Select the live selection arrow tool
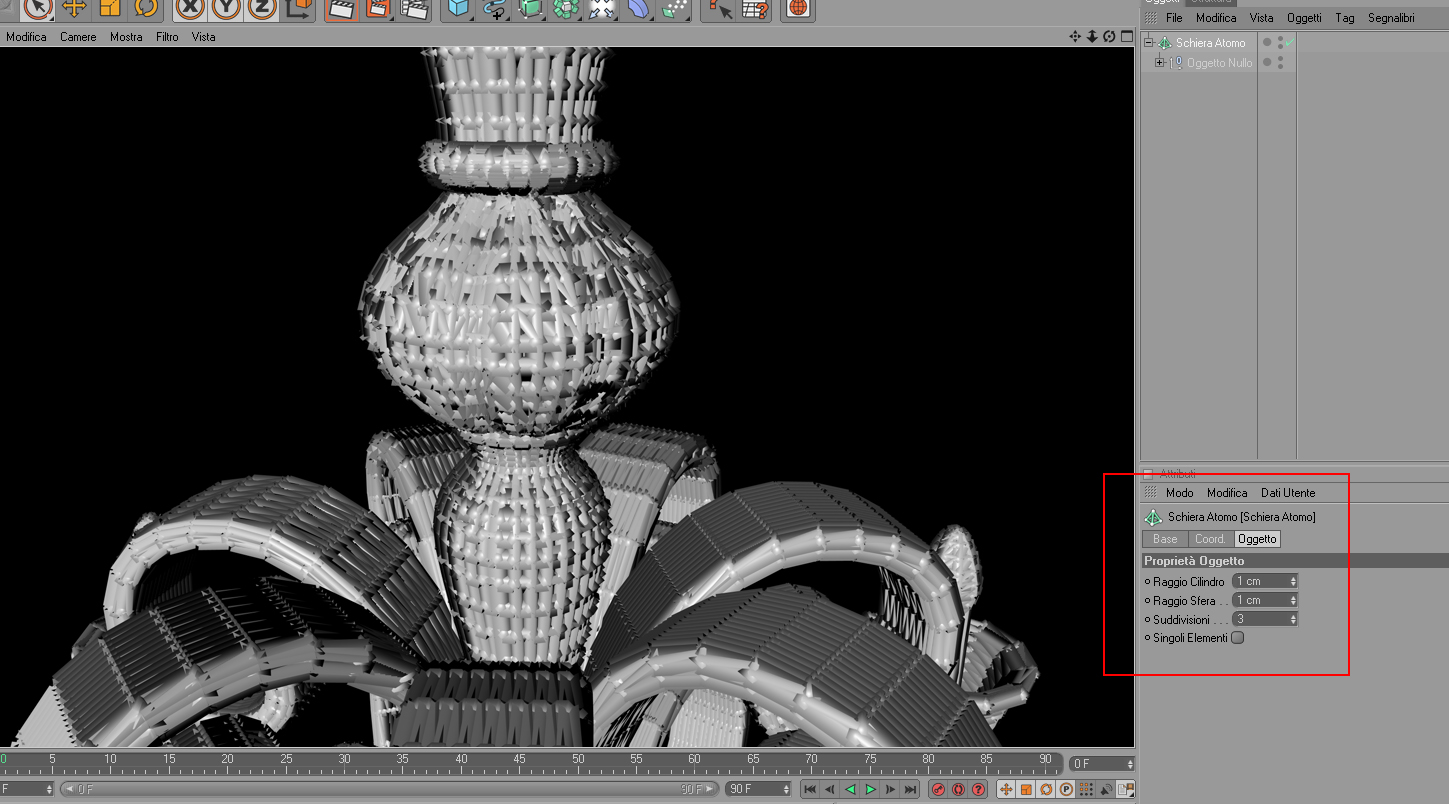The height and width of the screenshot is (804, 1449). 37,8
